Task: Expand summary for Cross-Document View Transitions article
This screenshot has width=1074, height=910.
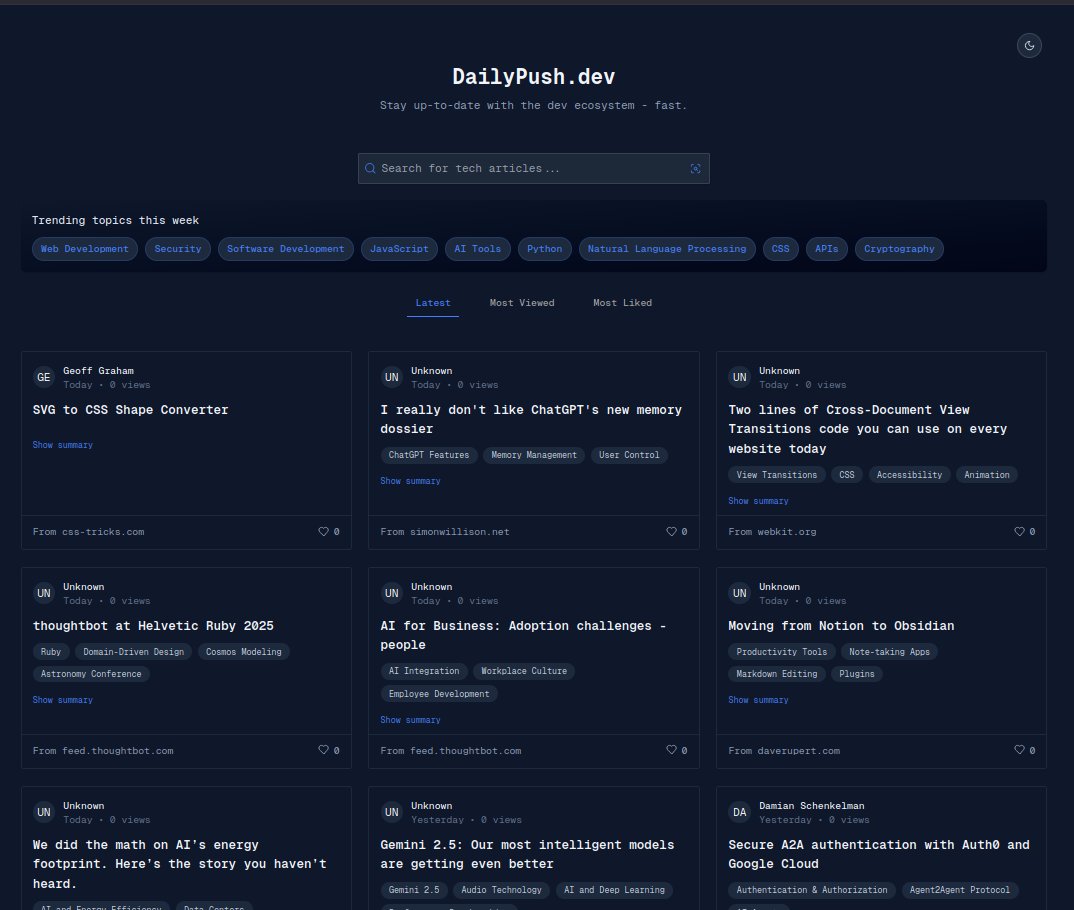Action: (758, 501)
